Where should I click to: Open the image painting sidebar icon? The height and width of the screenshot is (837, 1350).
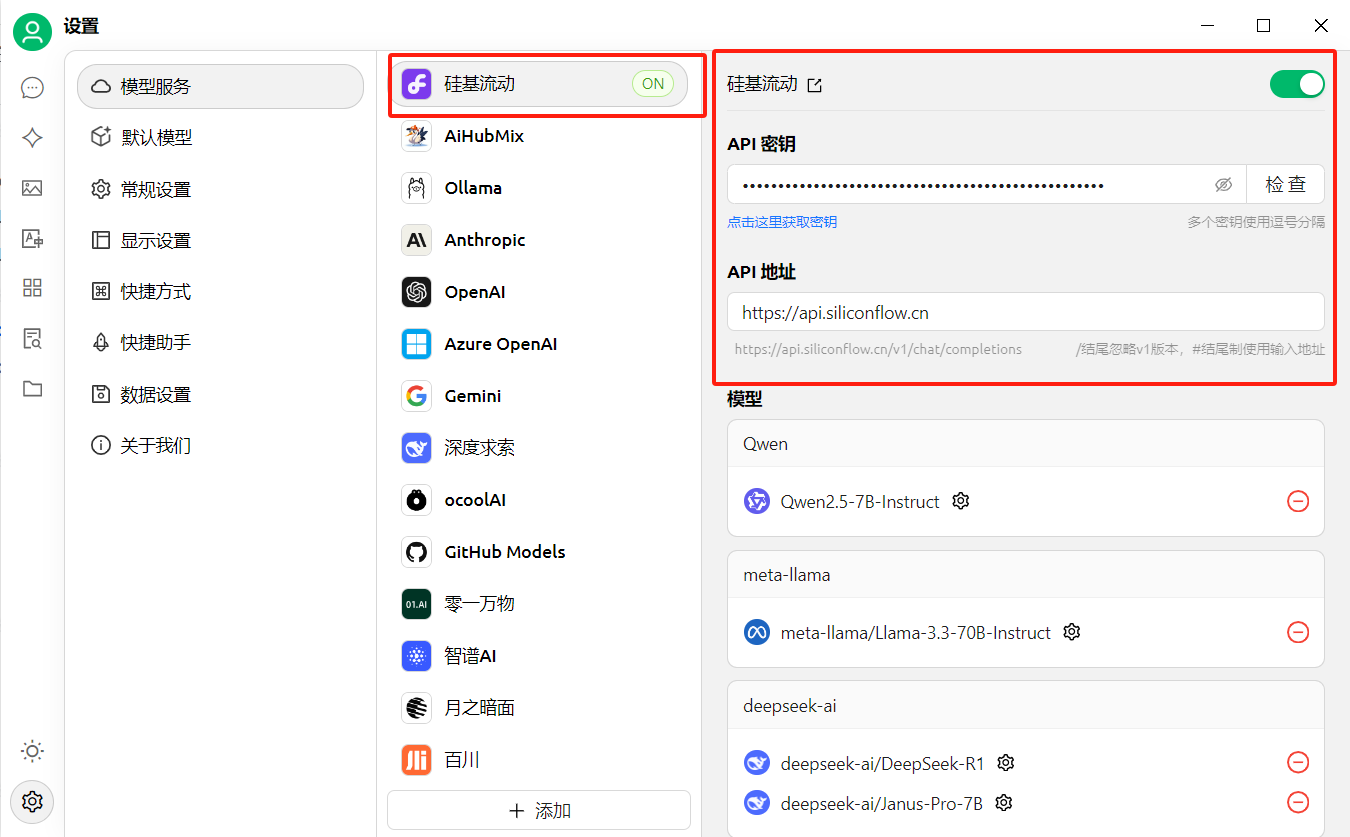click(x=32, y=188)
